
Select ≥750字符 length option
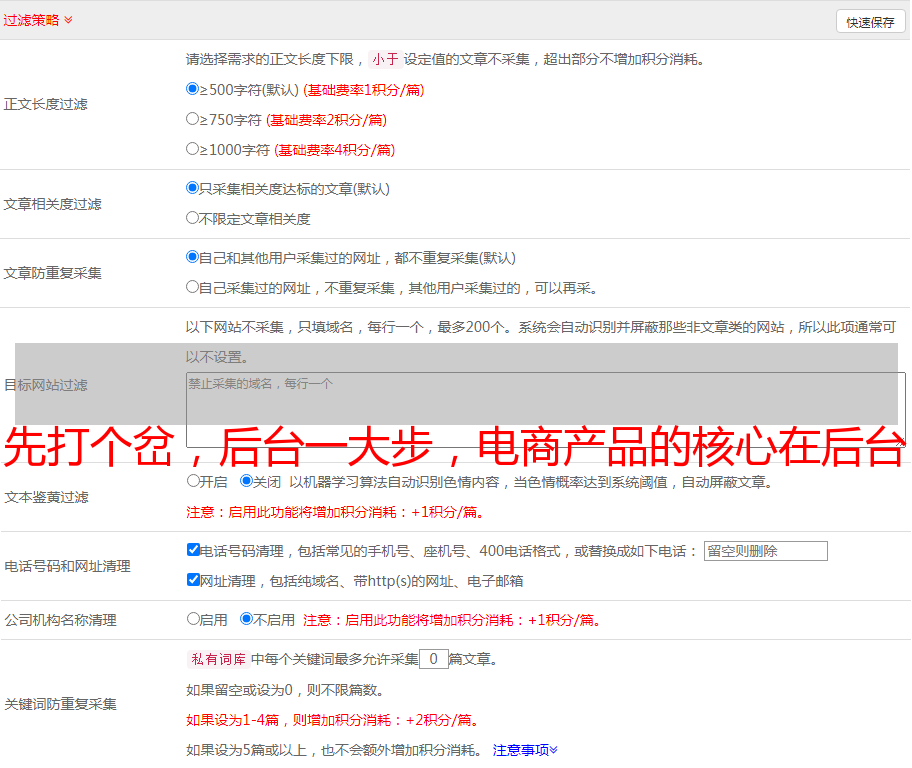[x=193, y=119]
